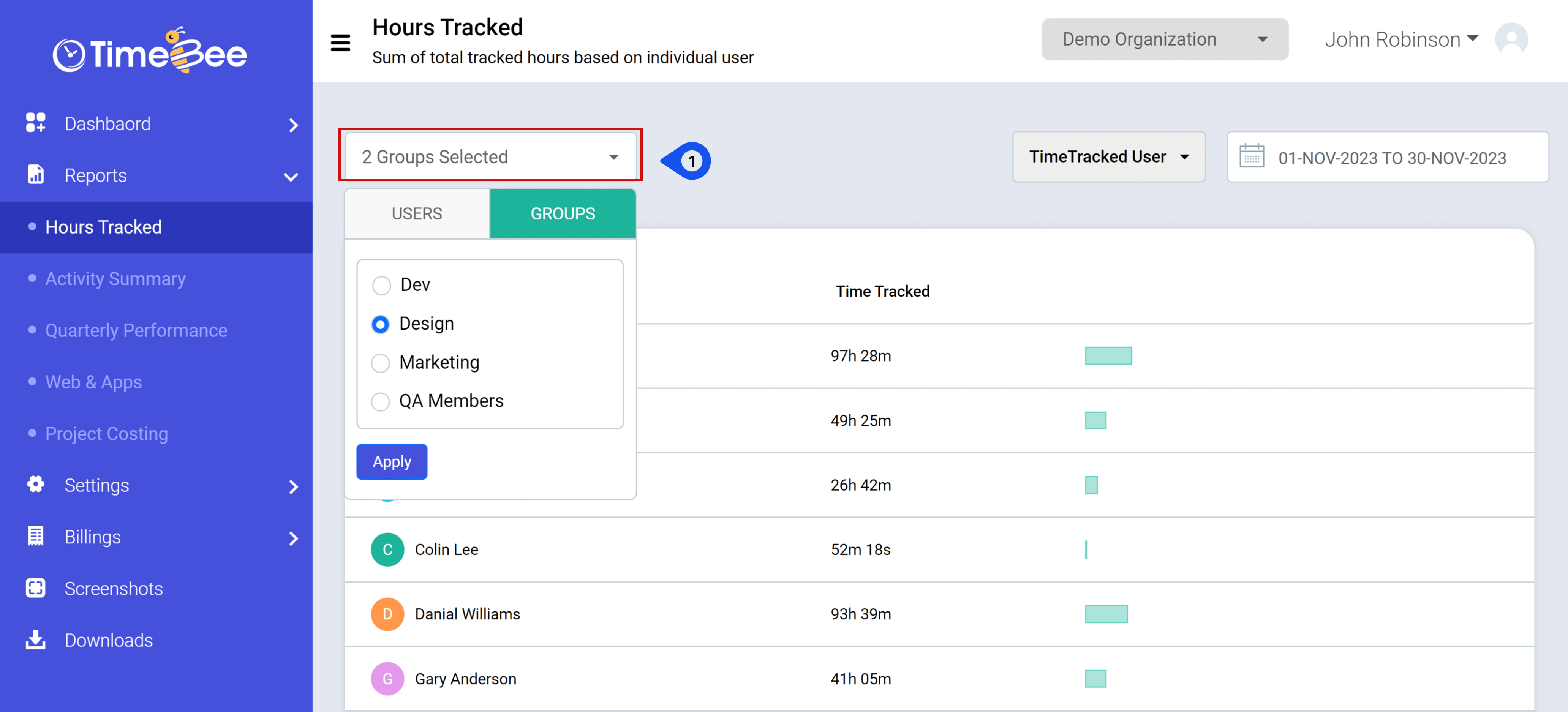Click the Apply button
This screenshot has width=1568, height=712.
click(391, 461)
